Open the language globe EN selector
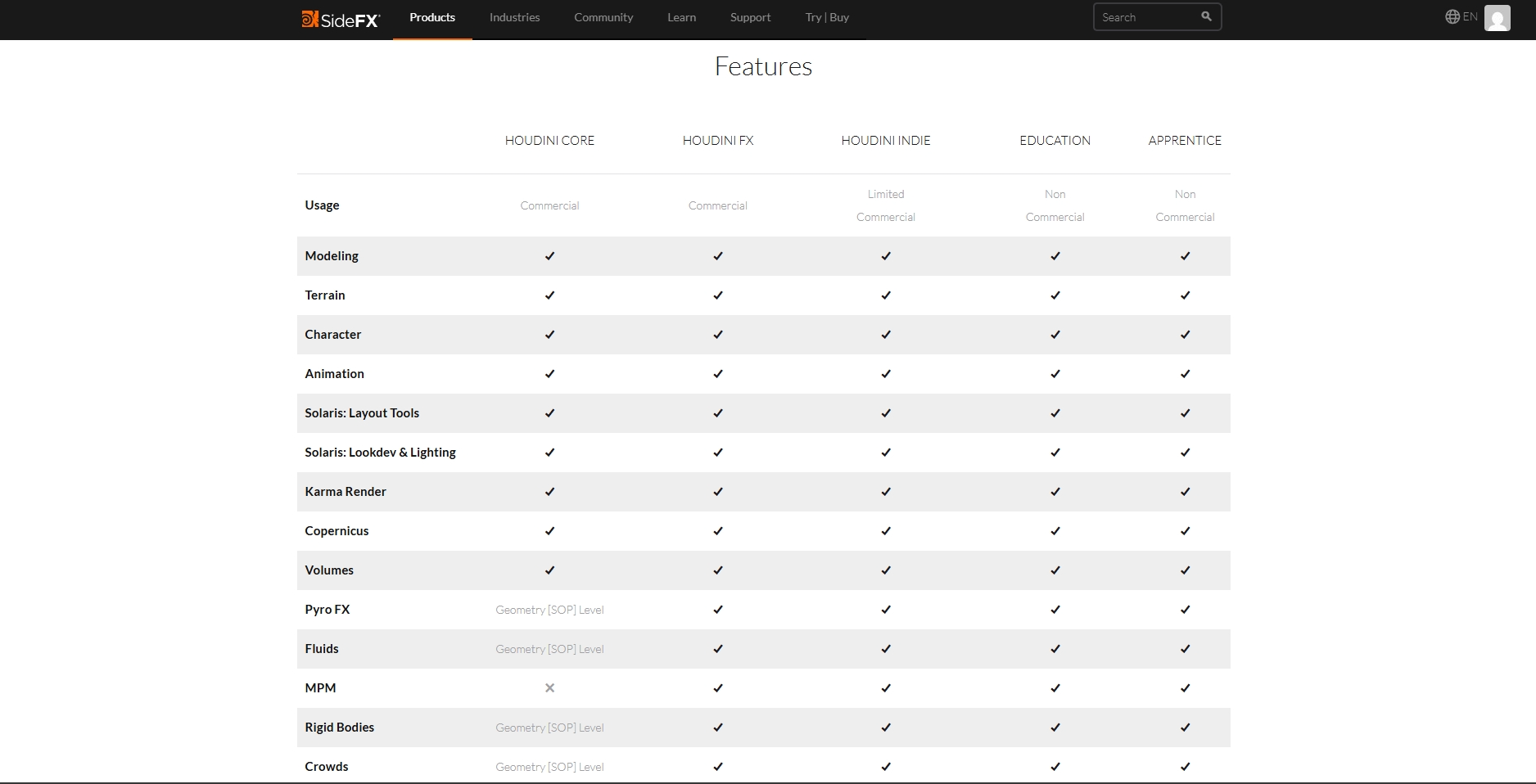Screen dimensions: 1536x784 pos(1461,16)
